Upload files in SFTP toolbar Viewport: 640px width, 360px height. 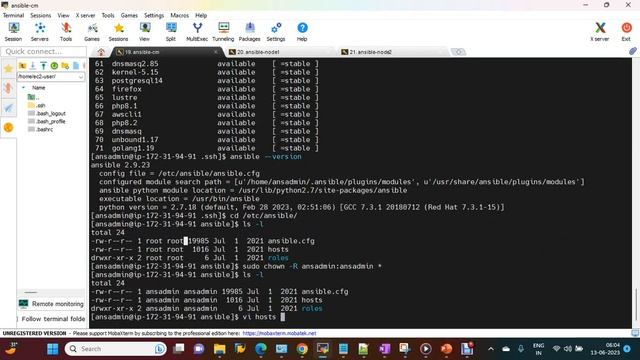pyautogui.click(x=43, y=65)
